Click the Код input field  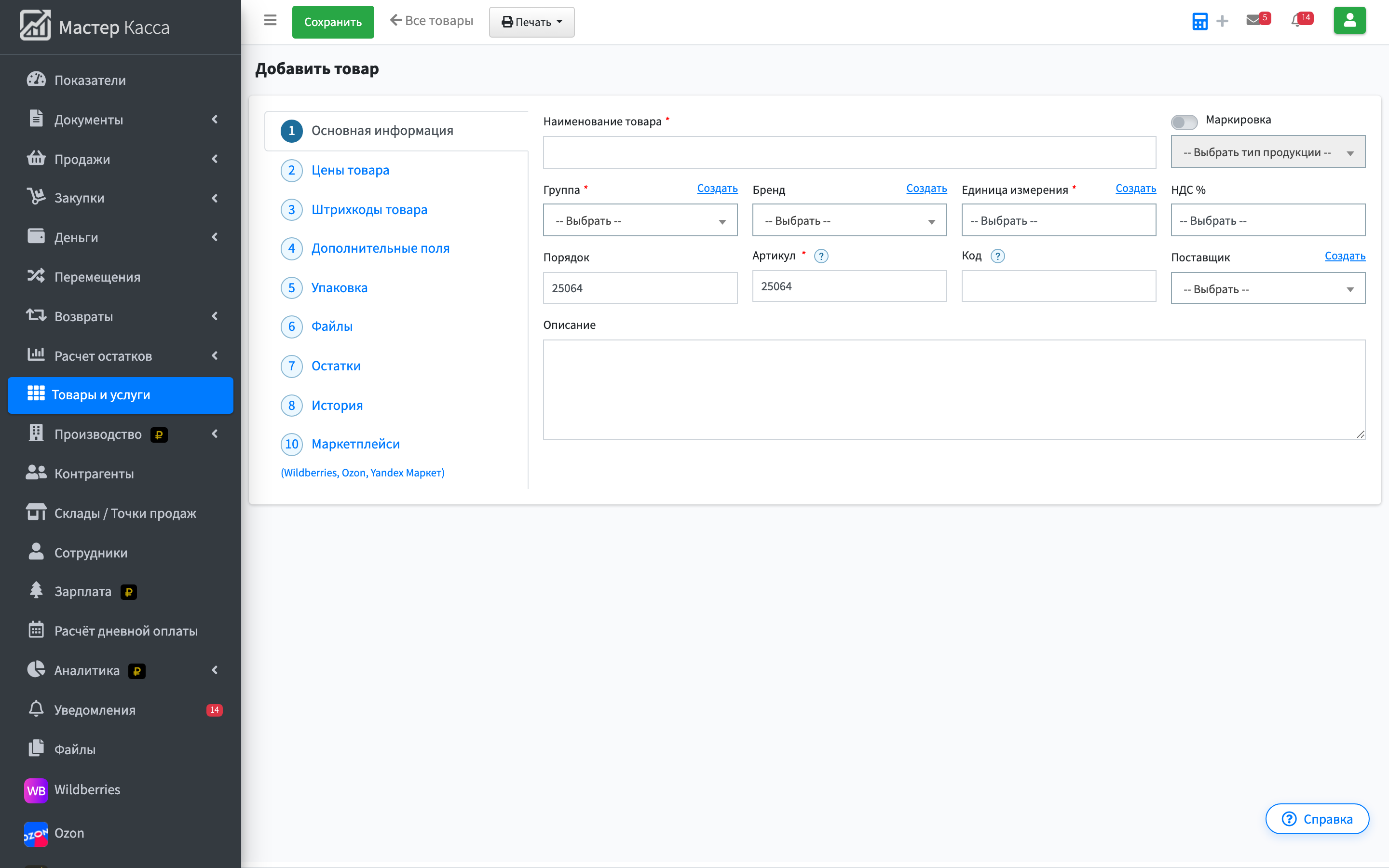coord(1059,286)
